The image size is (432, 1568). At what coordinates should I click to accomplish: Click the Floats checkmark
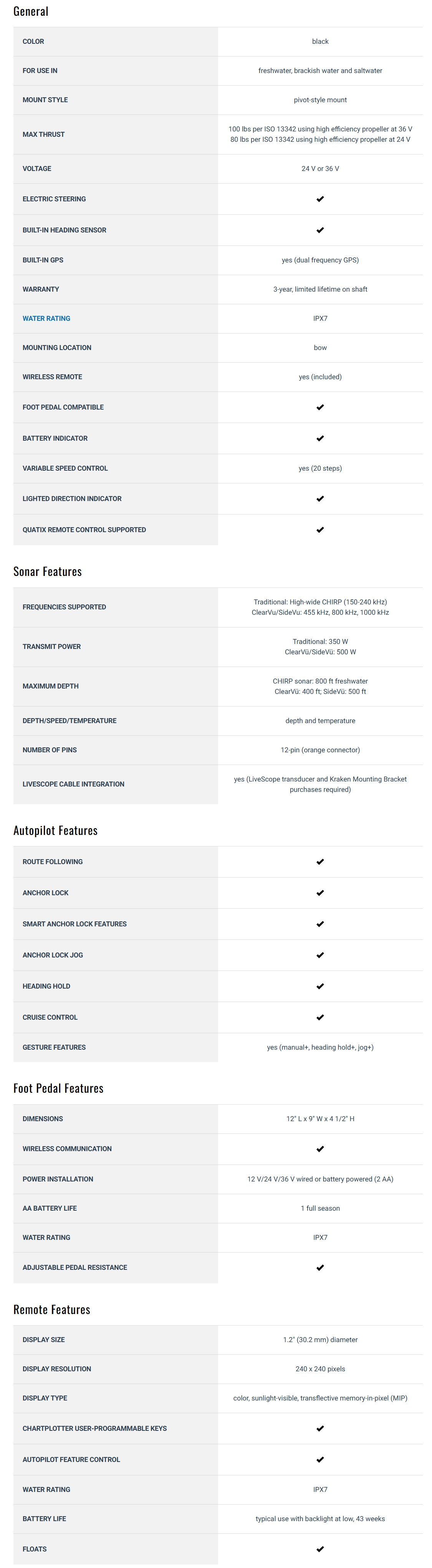point(320,1549)
